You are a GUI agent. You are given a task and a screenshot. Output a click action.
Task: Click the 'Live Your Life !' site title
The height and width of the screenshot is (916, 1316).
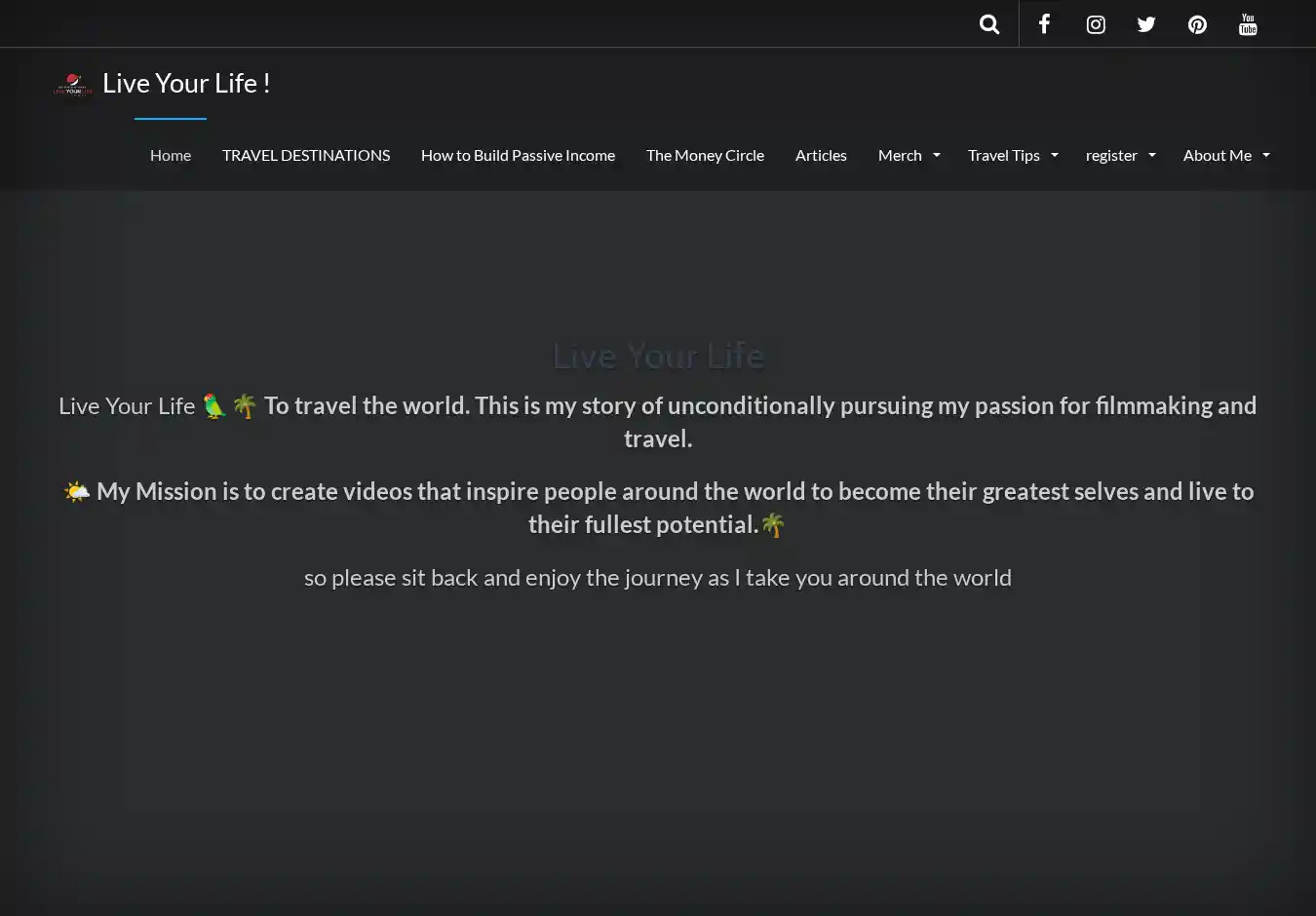point(186,84)
